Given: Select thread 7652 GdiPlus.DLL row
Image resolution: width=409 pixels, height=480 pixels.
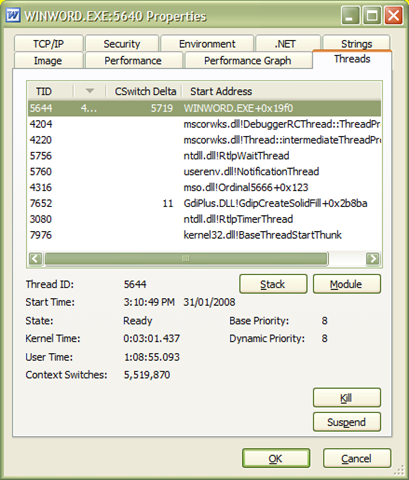Looking at the screenshot, I should (x=204, y=203).
